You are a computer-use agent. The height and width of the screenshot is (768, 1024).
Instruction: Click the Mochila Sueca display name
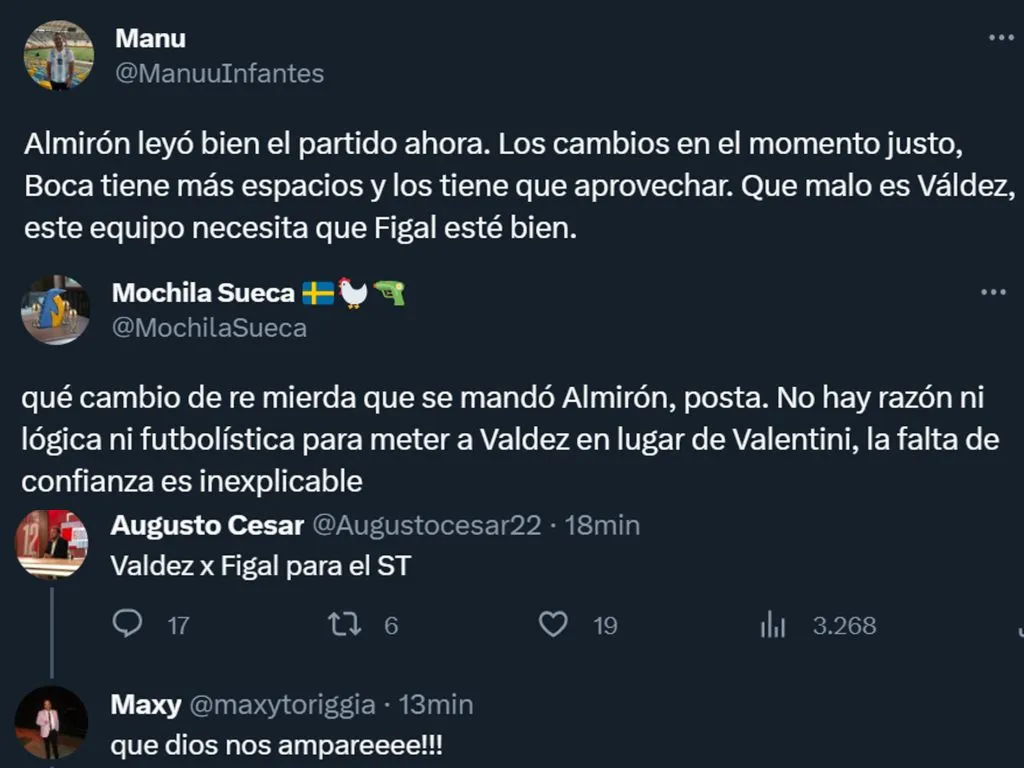pyautogui.click(x=203, y=292)
